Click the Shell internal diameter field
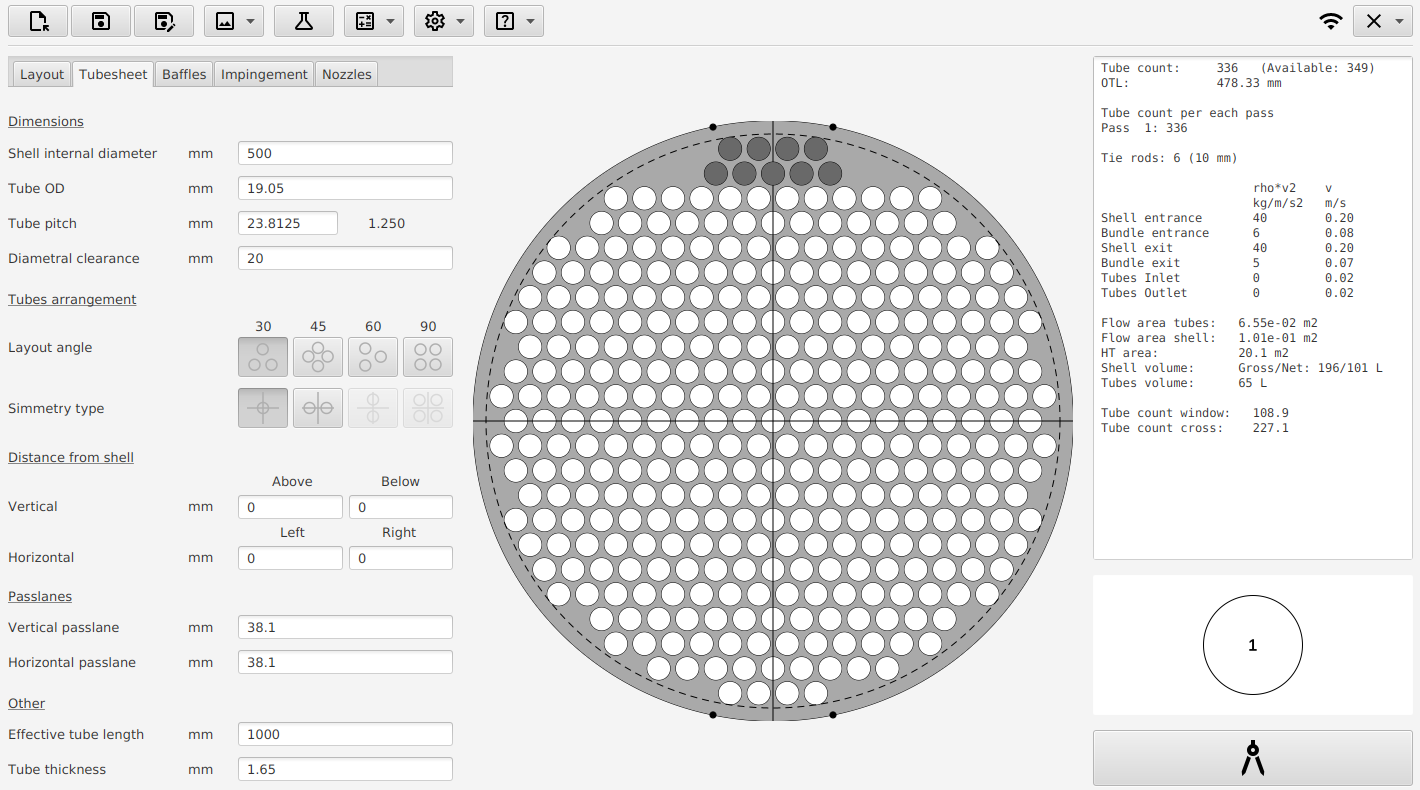 (x=345, y=153)
